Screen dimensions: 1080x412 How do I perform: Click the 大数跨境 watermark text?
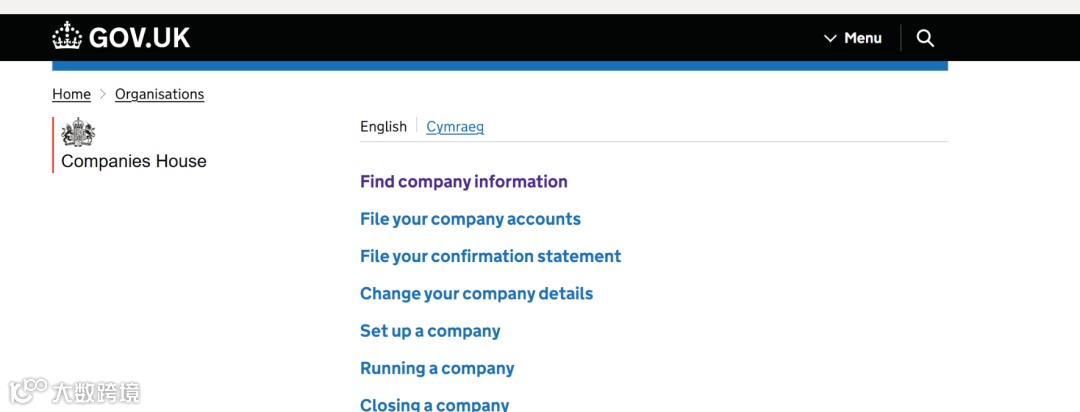pos(96,392)
